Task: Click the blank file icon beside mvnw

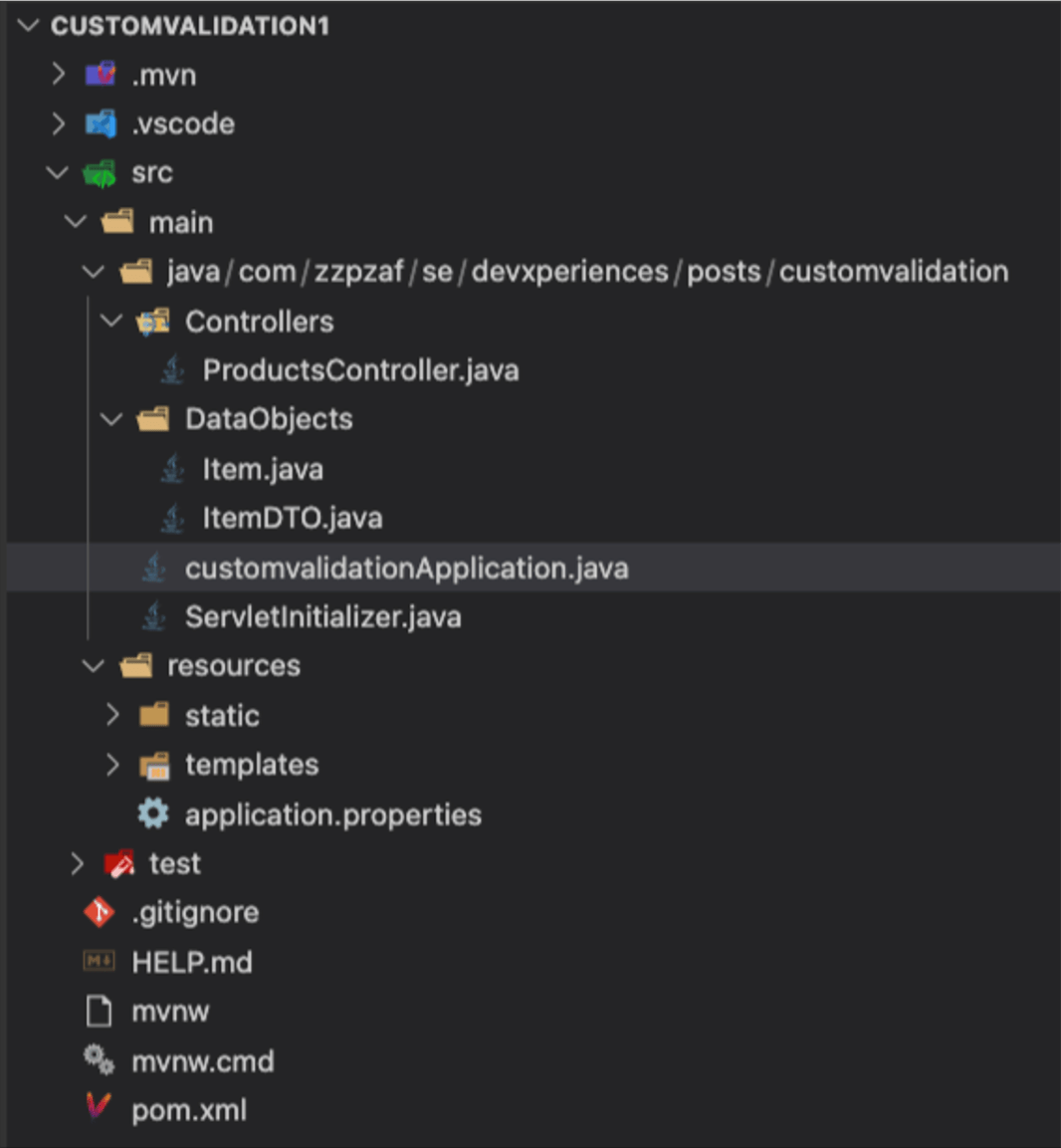Action: coord(100,1011)
